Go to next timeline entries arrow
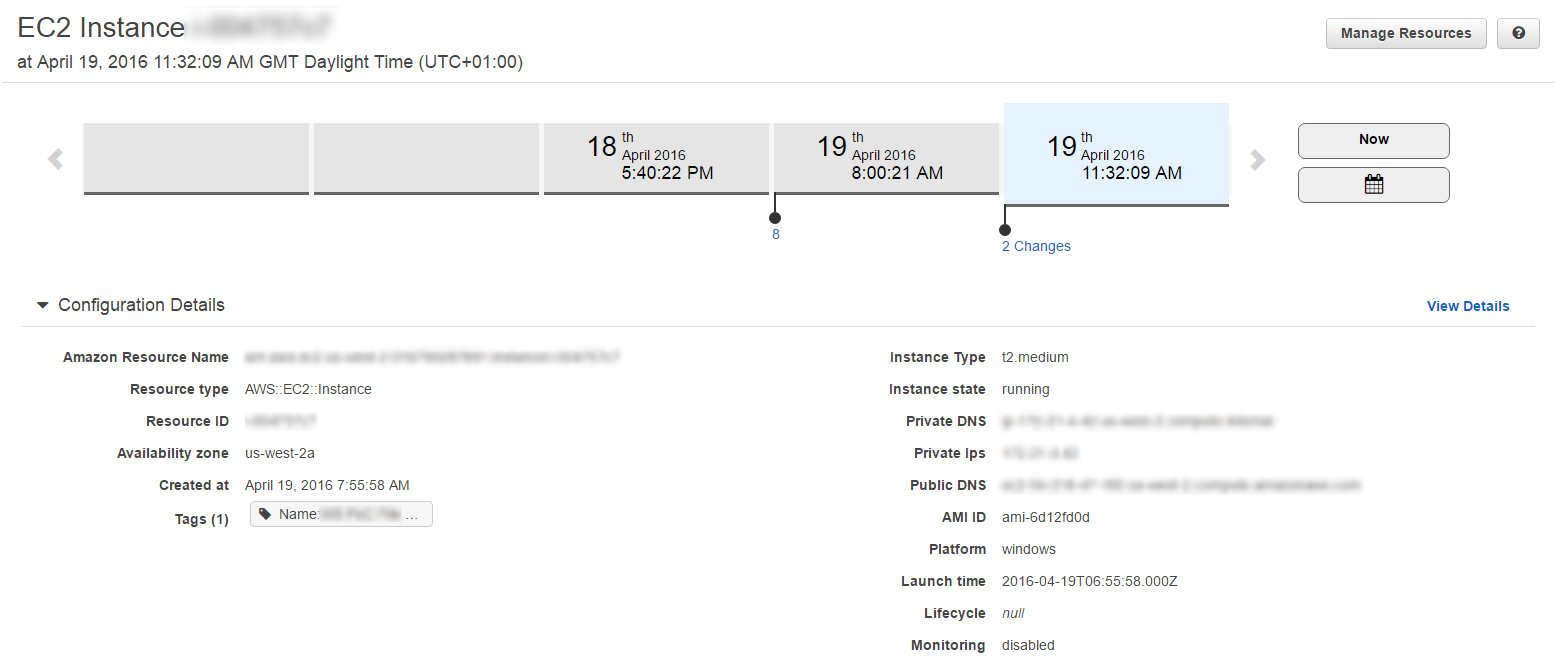This screenshot has height=667, width=1561. 1258,159
